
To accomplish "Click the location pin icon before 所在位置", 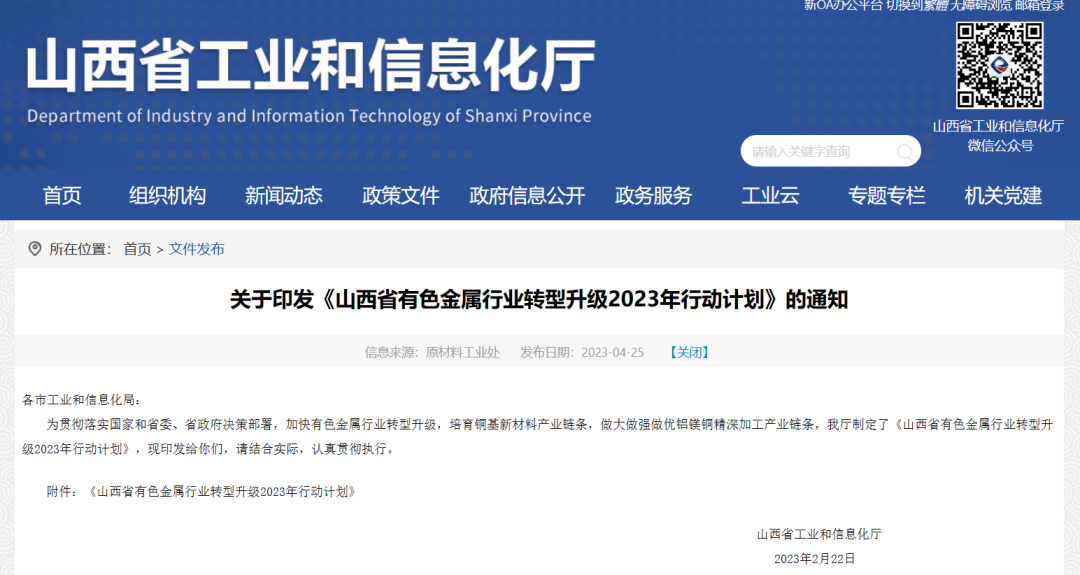I will click(x=35, y=249).
